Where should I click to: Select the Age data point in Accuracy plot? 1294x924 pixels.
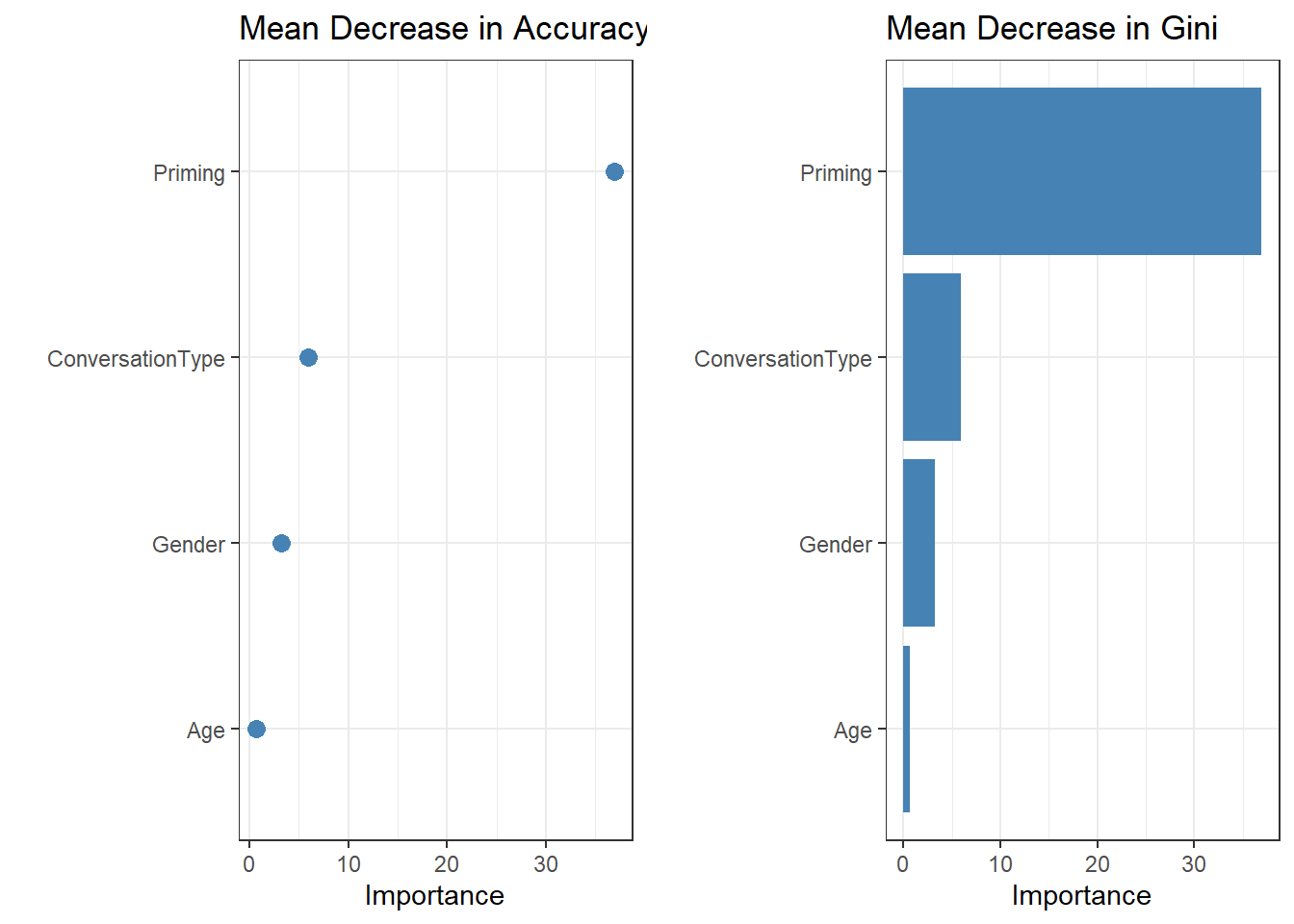tap(256, 729)
